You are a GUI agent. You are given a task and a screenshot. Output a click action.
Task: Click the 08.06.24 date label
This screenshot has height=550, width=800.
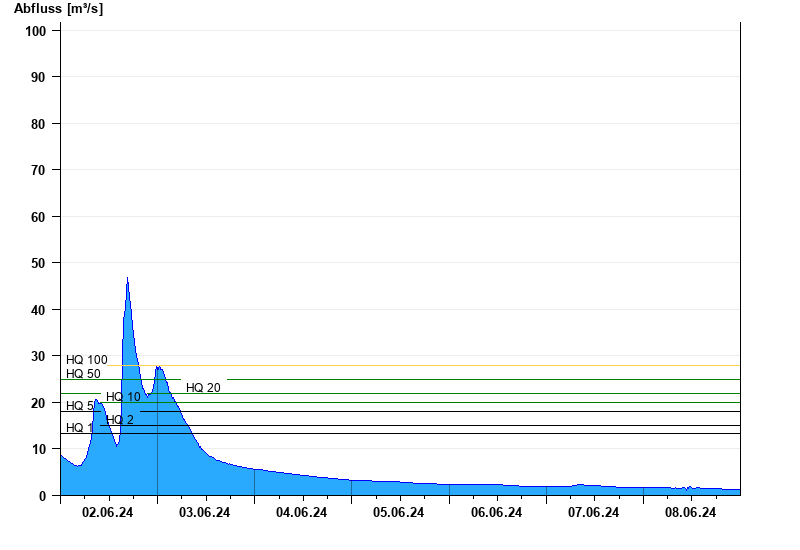click(x=690, y=513)
